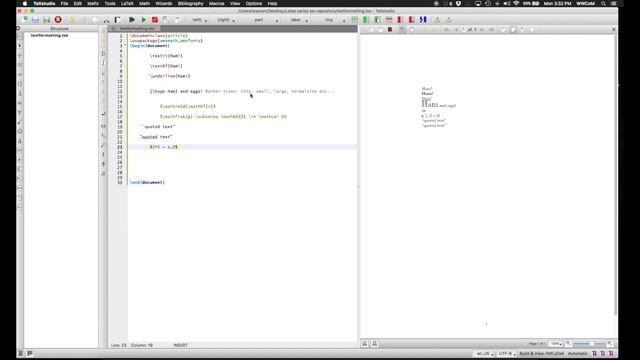Click the PDF page number field

(x=464, y=29)
